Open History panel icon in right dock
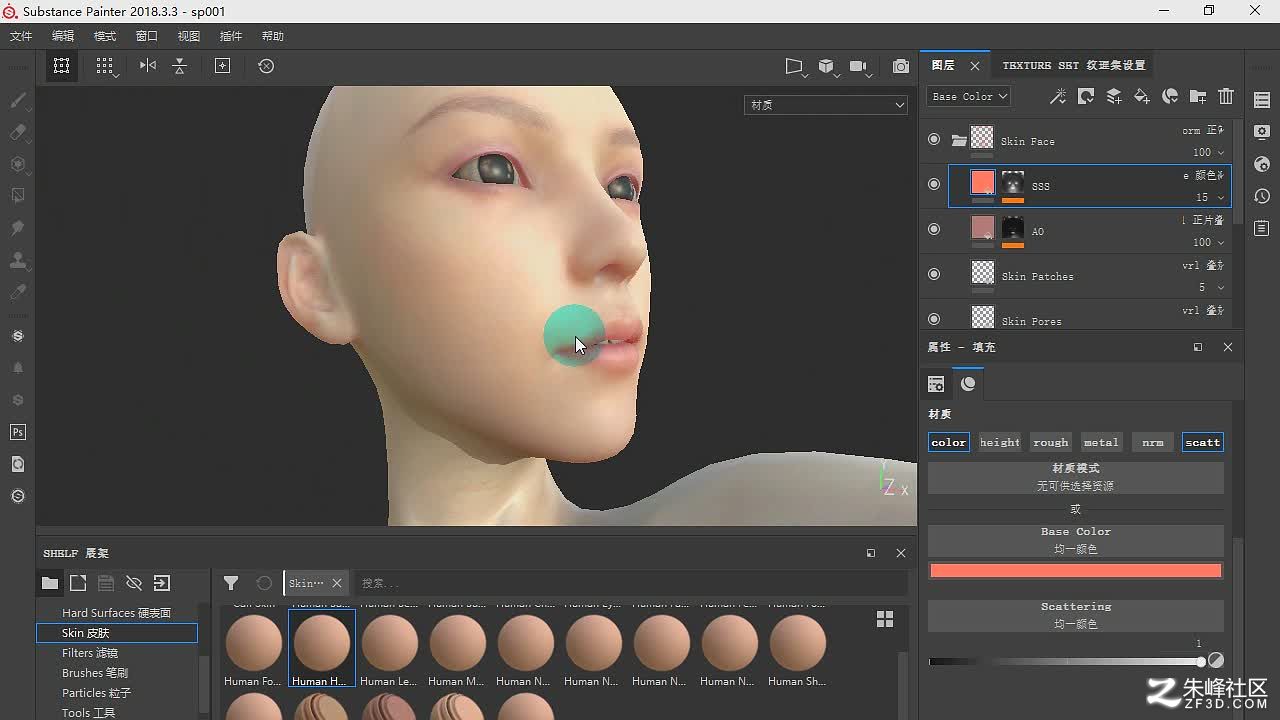This screenshot has height=720, width=1280. tap(1262, 196)
